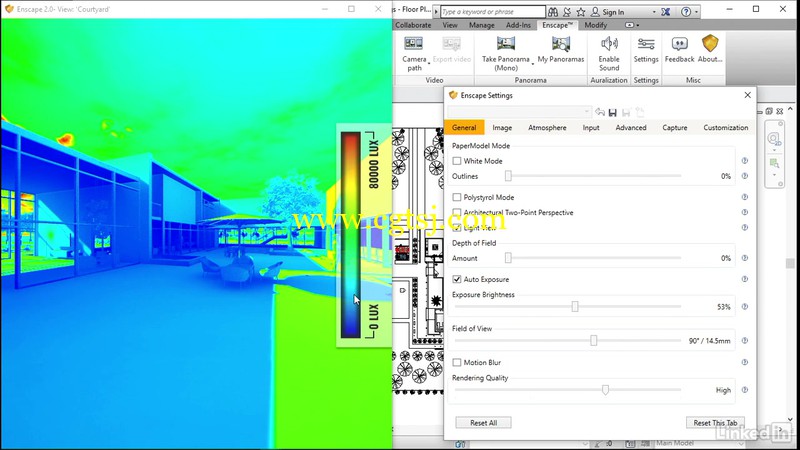Switch to the Atmosphere tab
Viewport: 800px width, 450px height.
pyautogui.click(x=547, y=128)
